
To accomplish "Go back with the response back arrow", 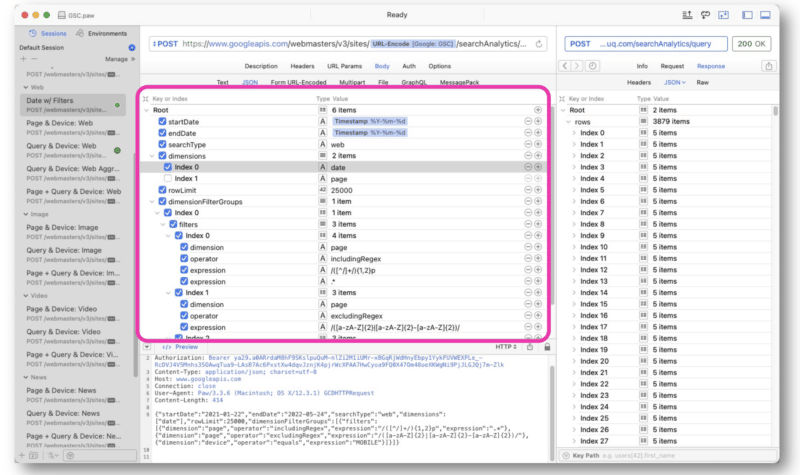I will click(x=566, y=66).
